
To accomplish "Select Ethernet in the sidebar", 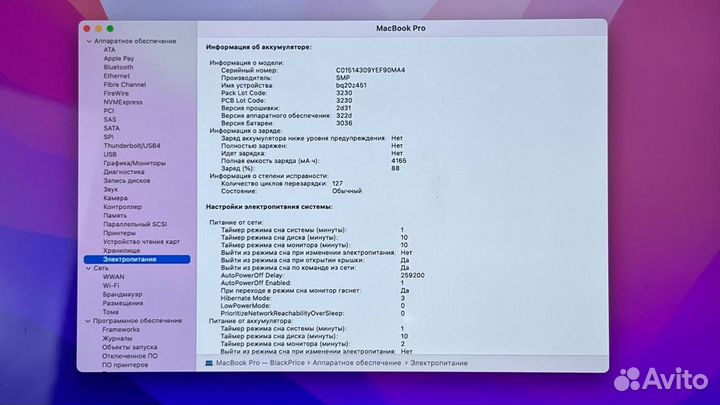I will 116,76.
